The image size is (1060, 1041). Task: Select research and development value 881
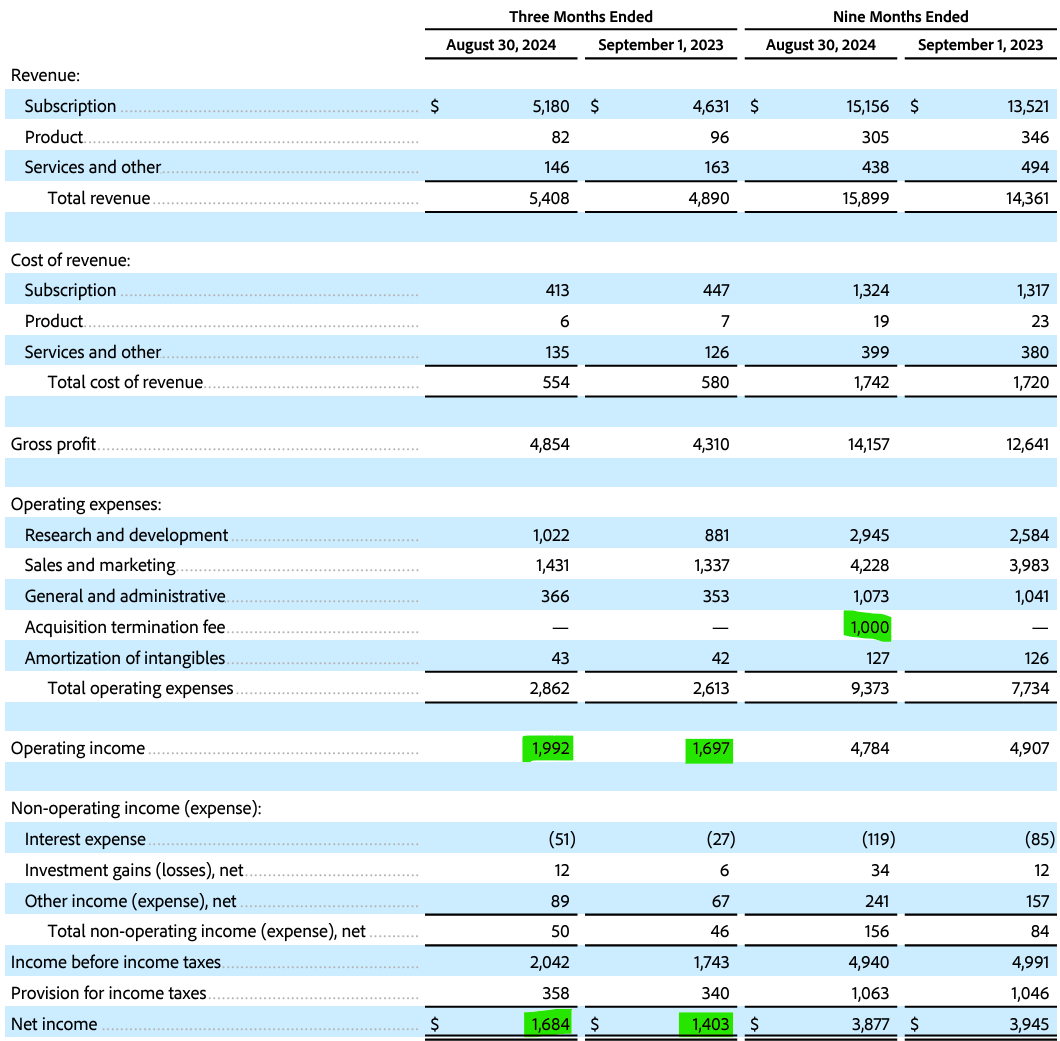[x=717, y=535]
